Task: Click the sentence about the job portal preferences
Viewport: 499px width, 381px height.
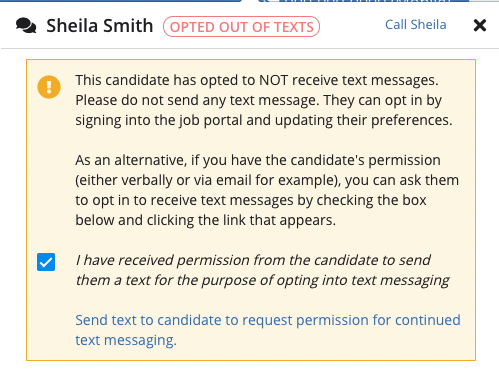Action: coord(264,110)
